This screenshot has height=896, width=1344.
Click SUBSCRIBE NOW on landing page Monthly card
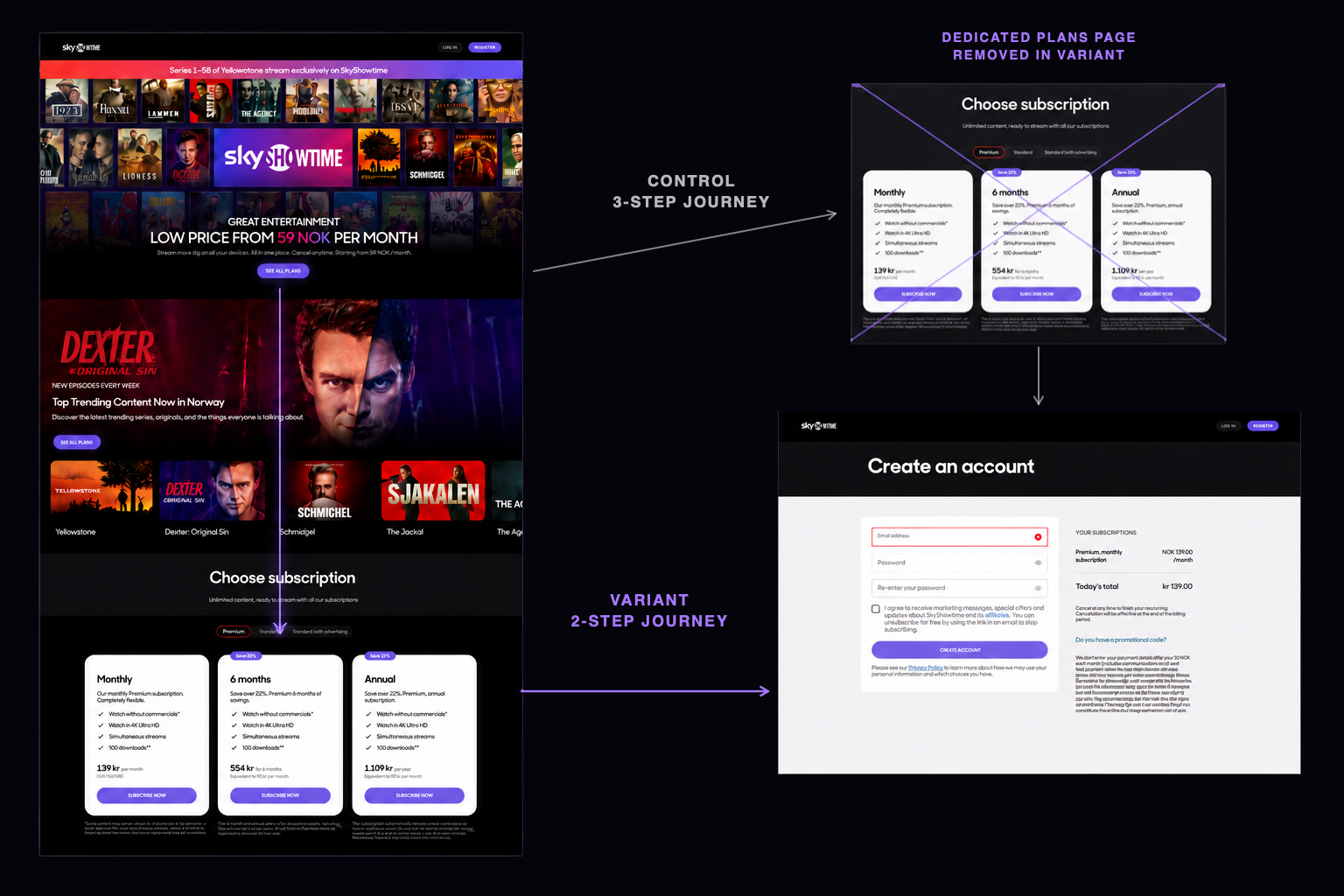[x=147, y=795]
